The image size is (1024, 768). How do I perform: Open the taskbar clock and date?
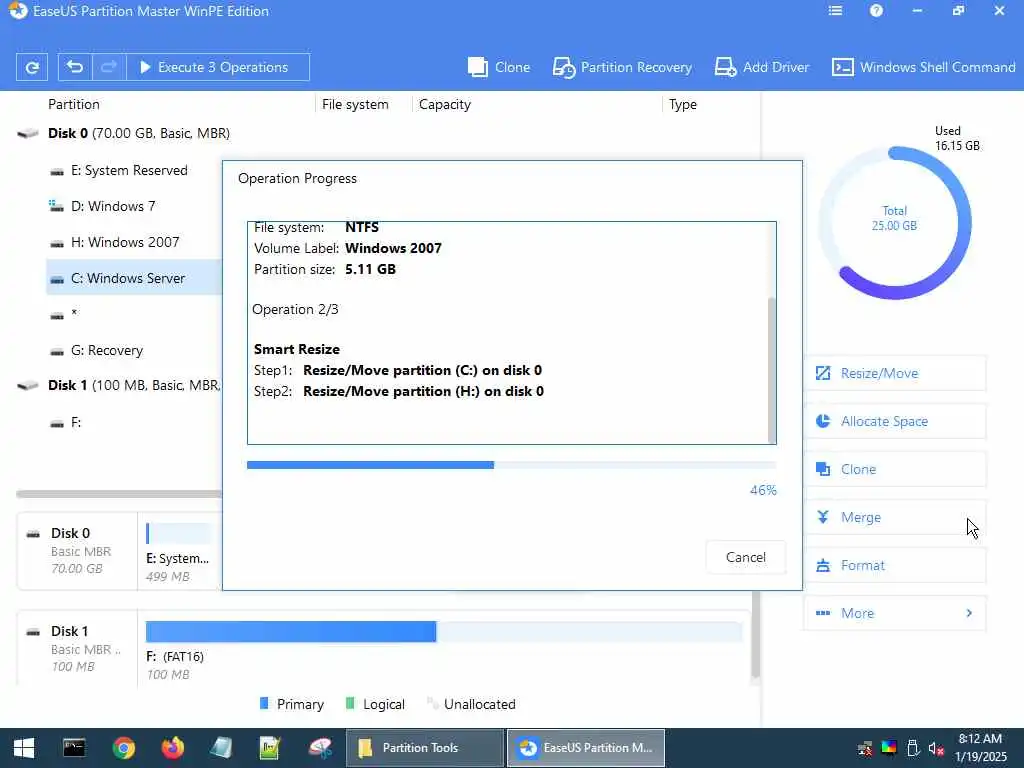coord(980,748)
